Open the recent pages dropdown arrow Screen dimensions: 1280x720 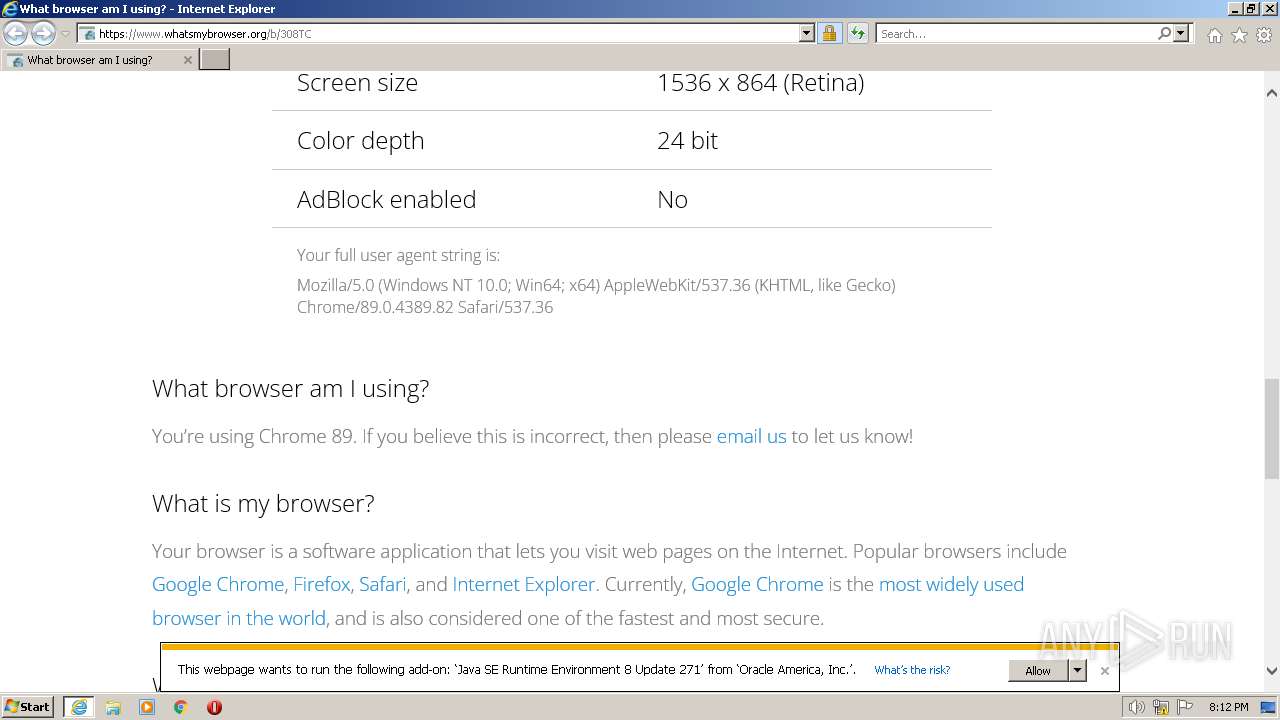66,34
